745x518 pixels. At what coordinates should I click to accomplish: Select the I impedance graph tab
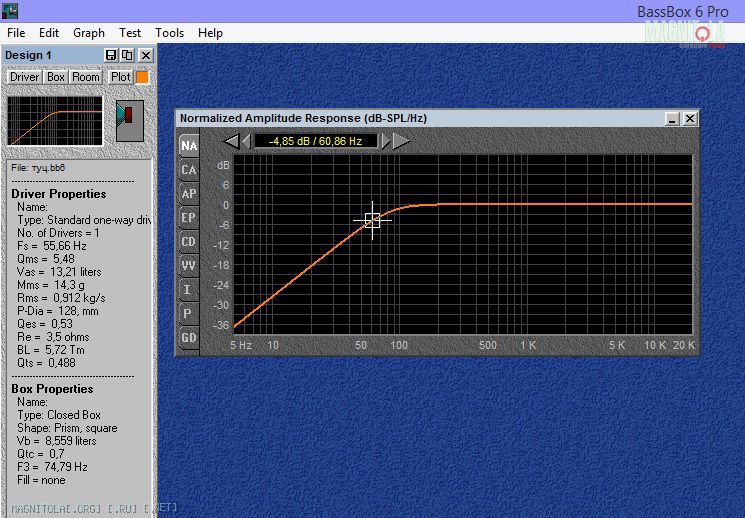188,290
